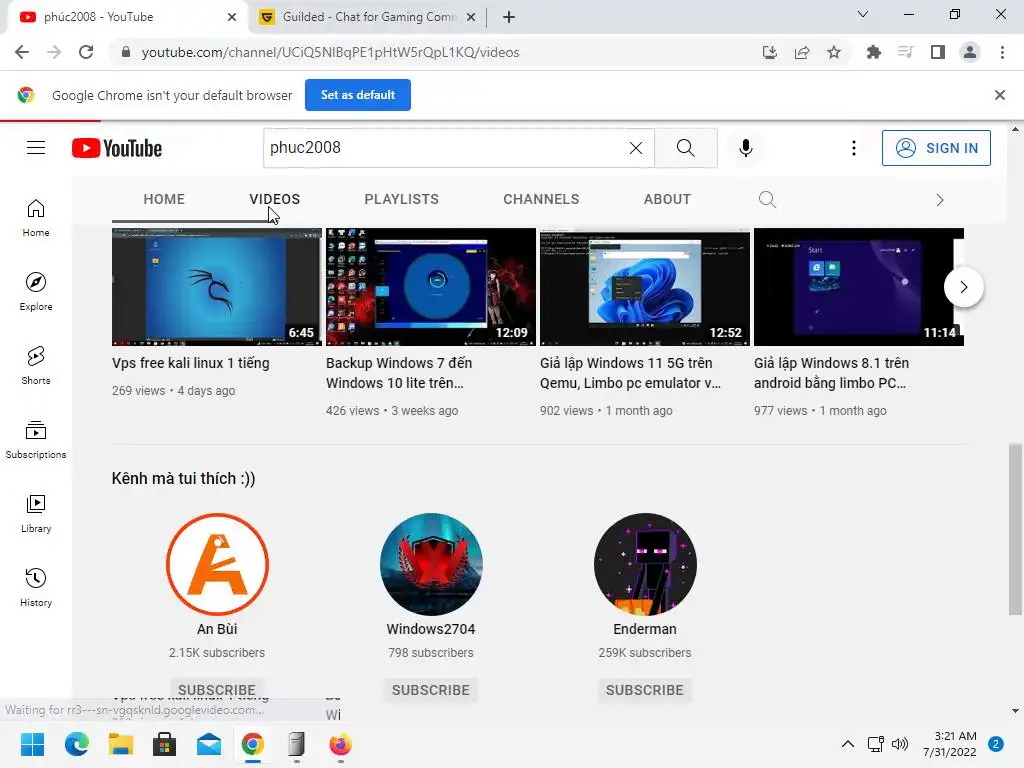Open a new browser tab
Viewport: 1024px width, 768px height.
click(x=509, y=17)
